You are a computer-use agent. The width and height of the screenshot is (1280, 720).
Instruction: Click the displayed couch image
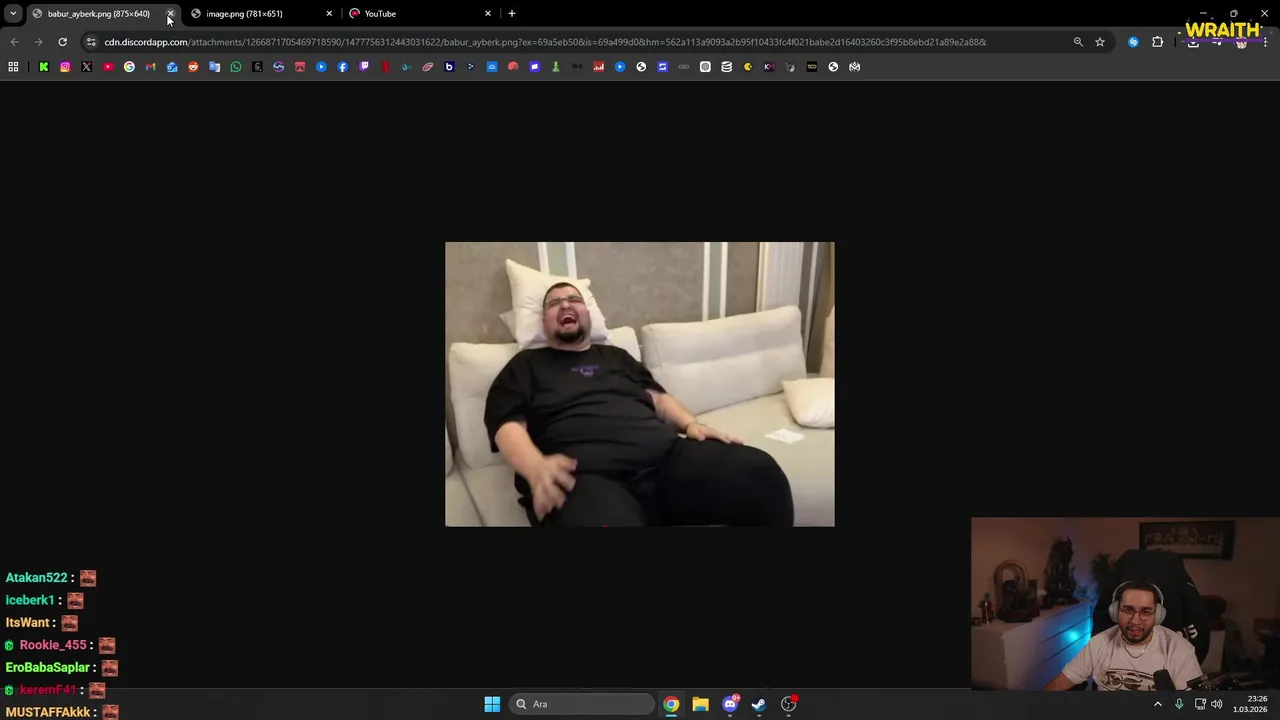(x=640, y=384)
